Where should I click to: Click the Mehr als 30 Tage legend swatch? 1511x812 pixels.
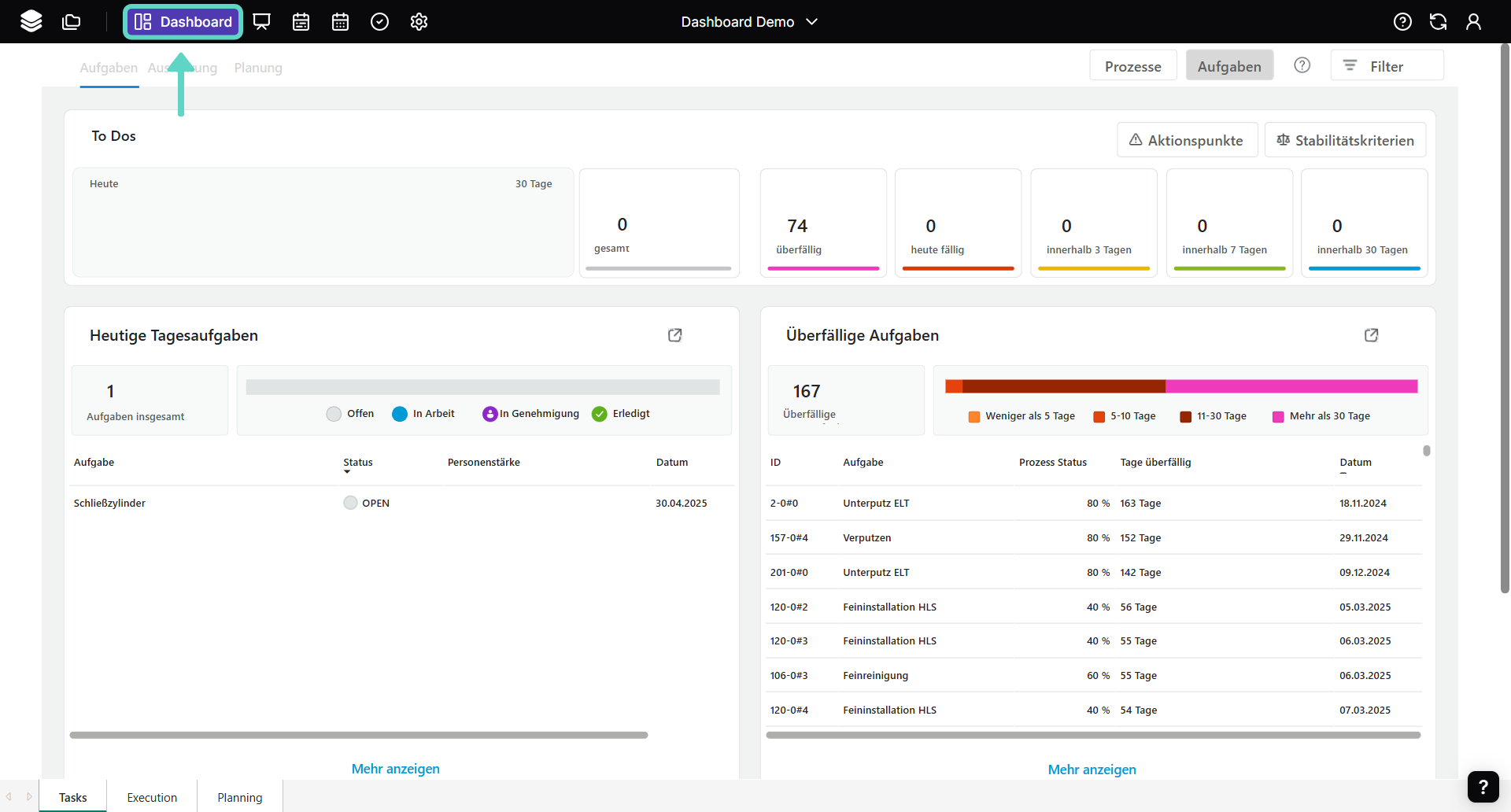pos(1278,416)
